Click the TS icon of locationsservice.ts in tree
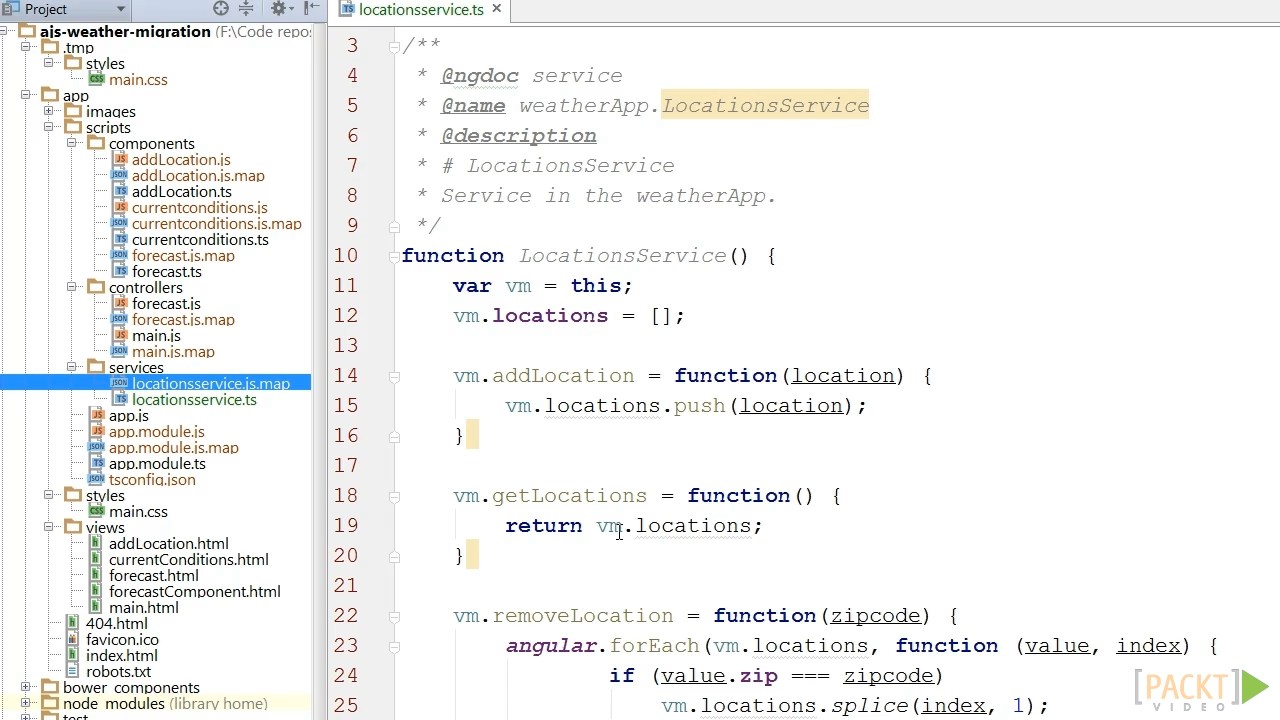Viewport: 1280px width, 720px height. click(x=120, y=399)
